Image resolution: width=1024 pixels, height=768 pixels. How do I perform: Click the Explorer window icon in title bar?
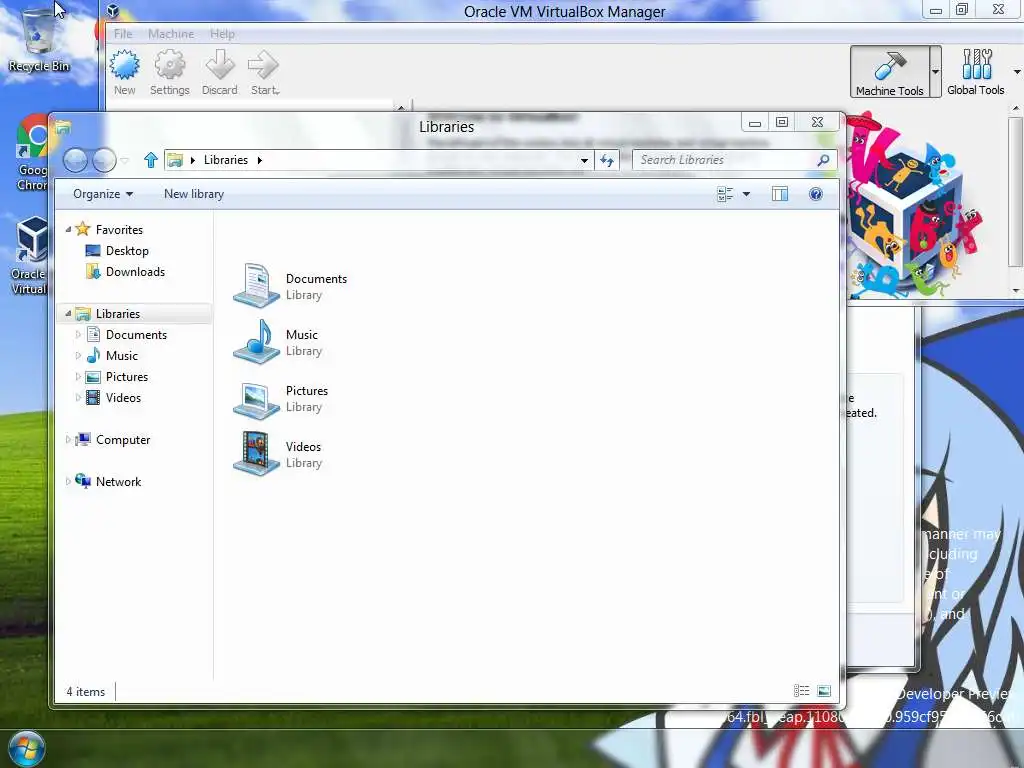click(x=63, y=128)
